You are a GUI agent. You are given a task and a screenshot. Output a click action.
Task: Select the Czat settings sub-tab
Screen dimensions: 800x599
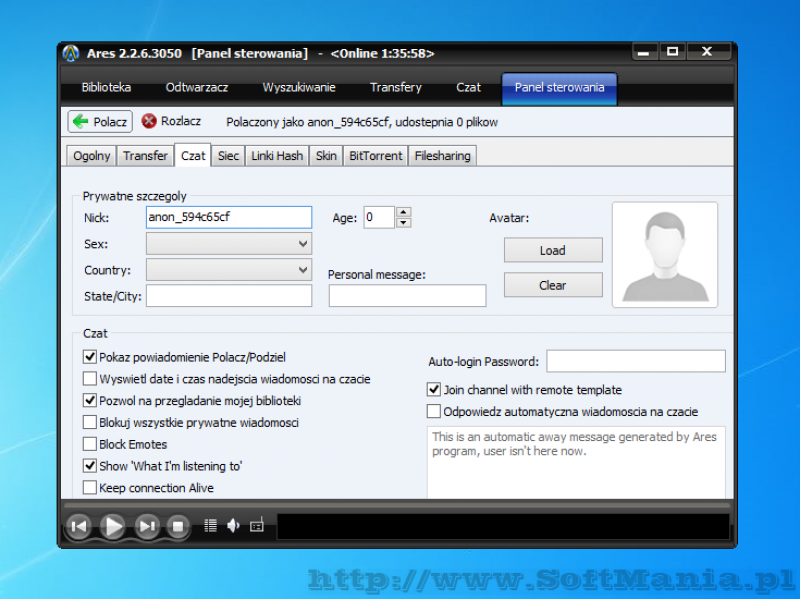click(193, 155)
